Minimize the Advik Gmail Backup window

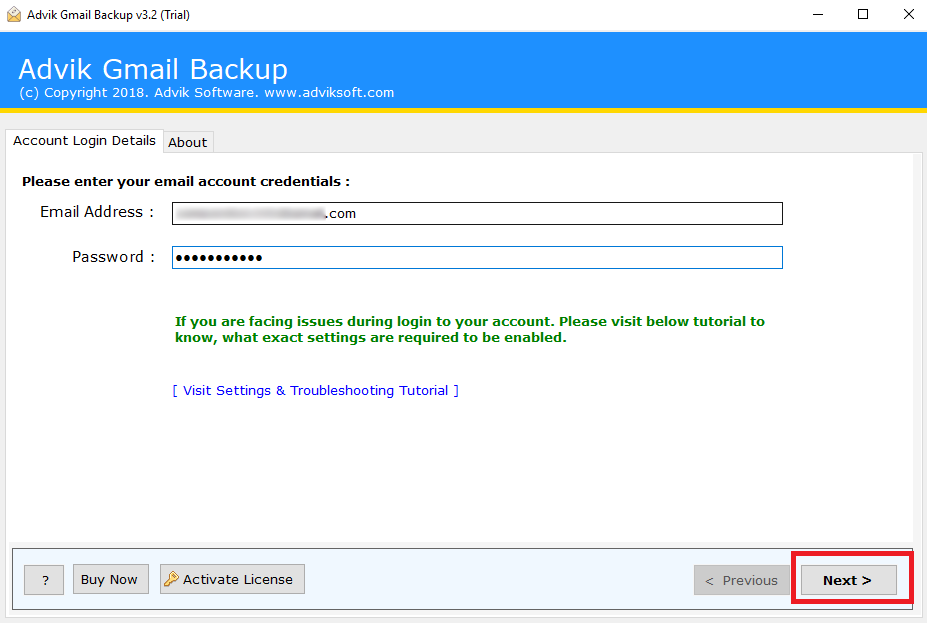[818, 14]
